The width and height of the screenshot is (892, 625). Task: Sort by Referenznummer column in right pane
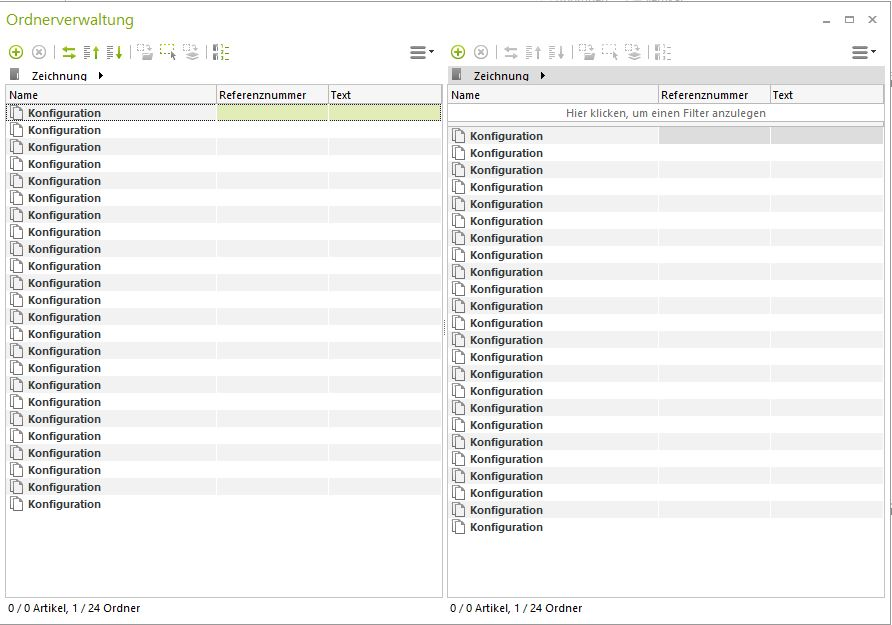715,95
